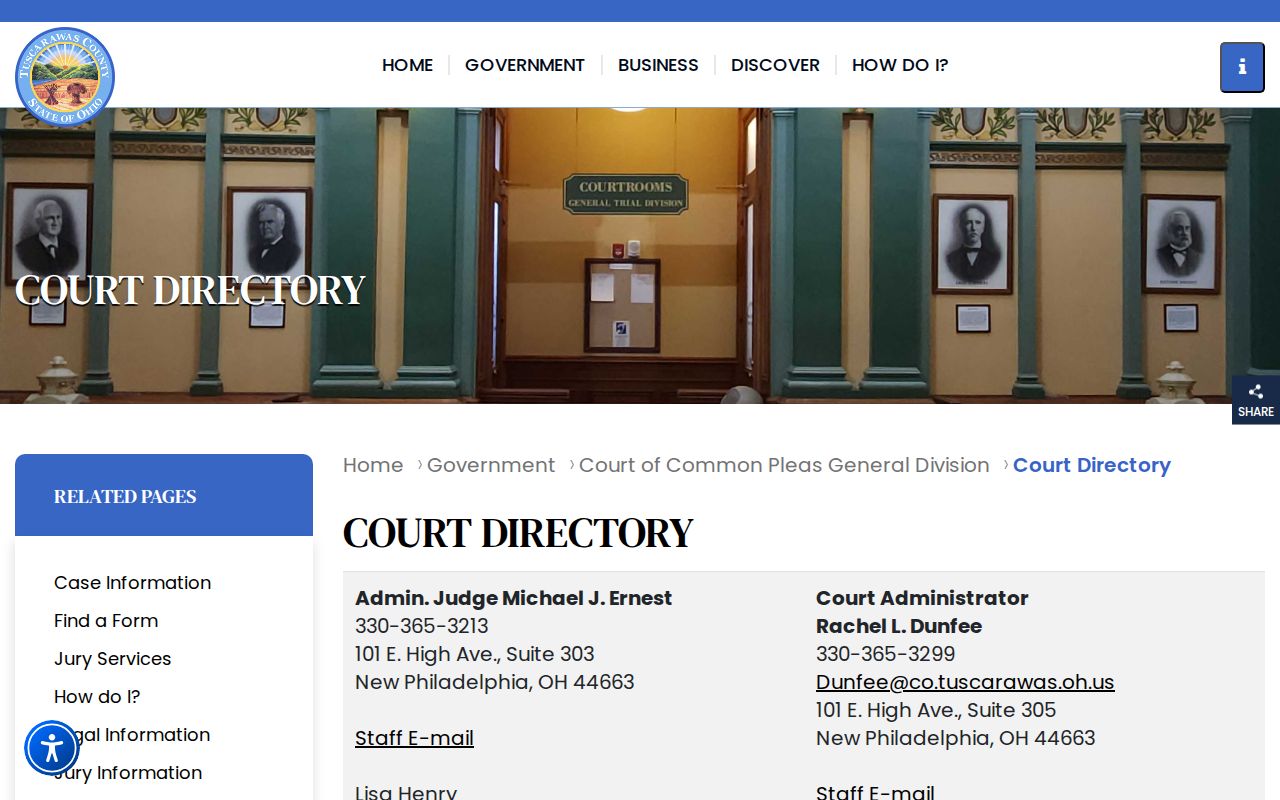Viewport: 1280px width, 800px height.
Task: Open Case Information related page
Action: 132,583
